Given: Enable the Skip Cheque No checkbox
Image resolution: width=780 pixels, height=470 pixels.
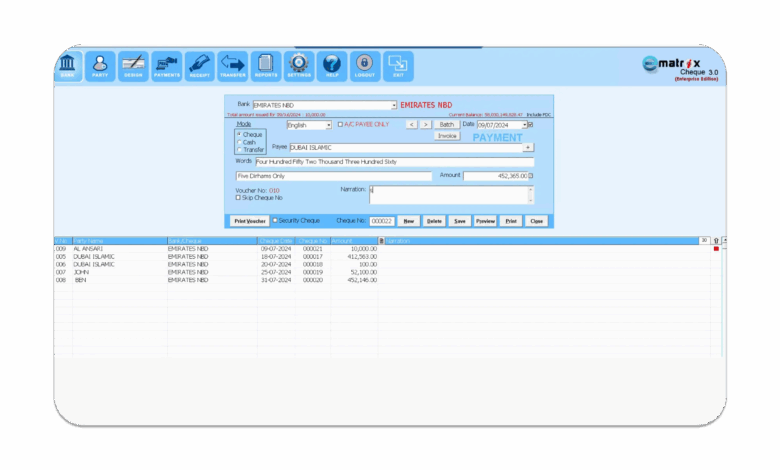Looking at the screenshot, I should (238, 197).
